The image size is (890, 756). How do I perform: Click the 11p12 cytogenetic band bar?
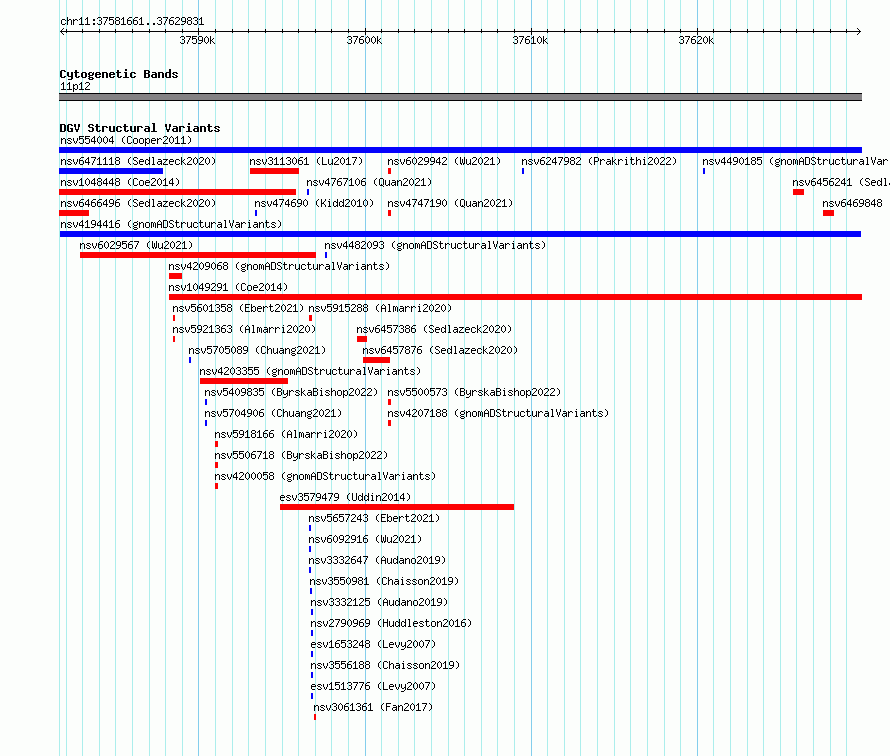coord(460,97)
